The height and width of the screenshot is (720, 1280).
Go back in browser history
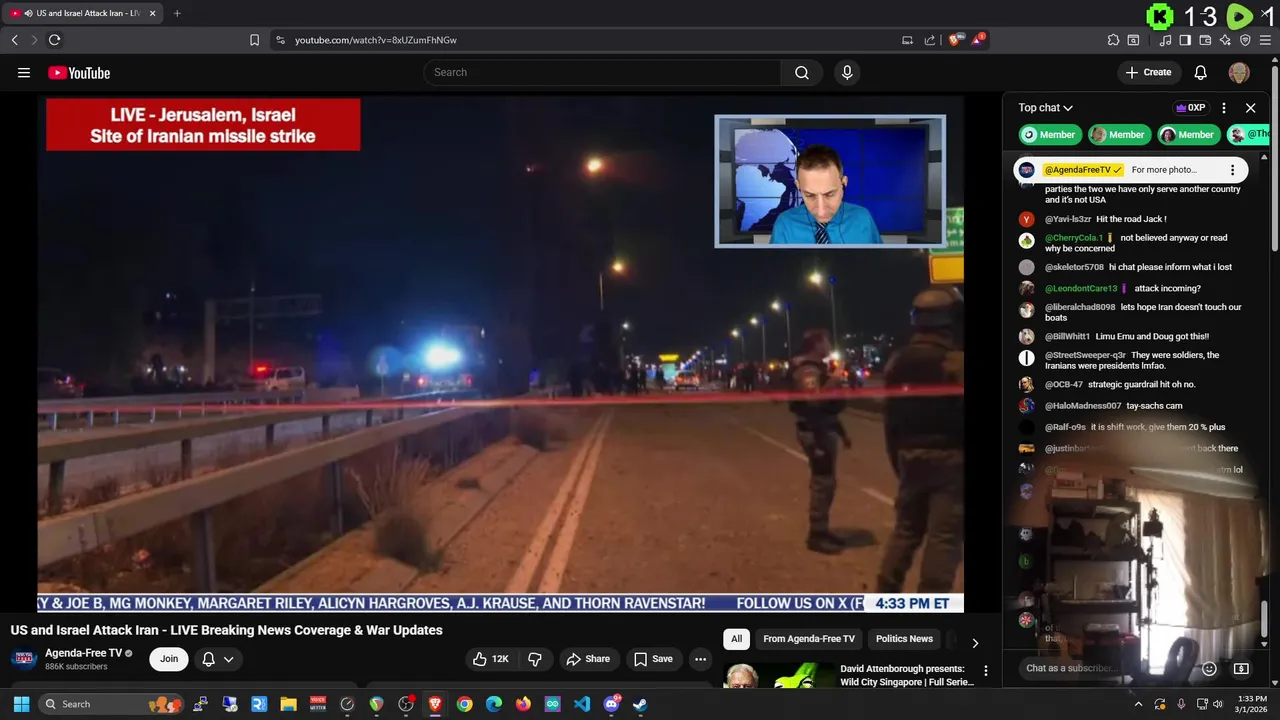click(x=14, y=40)
